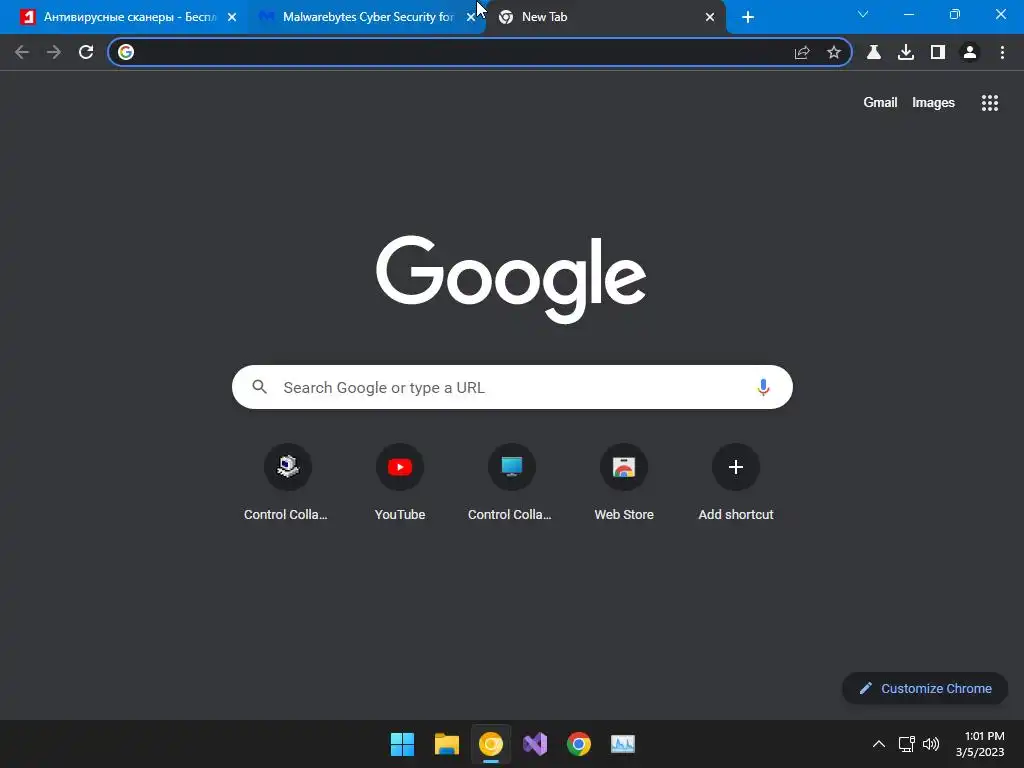Close the Malwarebytes tab
This screenshot has width=1024, height=768.
[x=470, y=18]
